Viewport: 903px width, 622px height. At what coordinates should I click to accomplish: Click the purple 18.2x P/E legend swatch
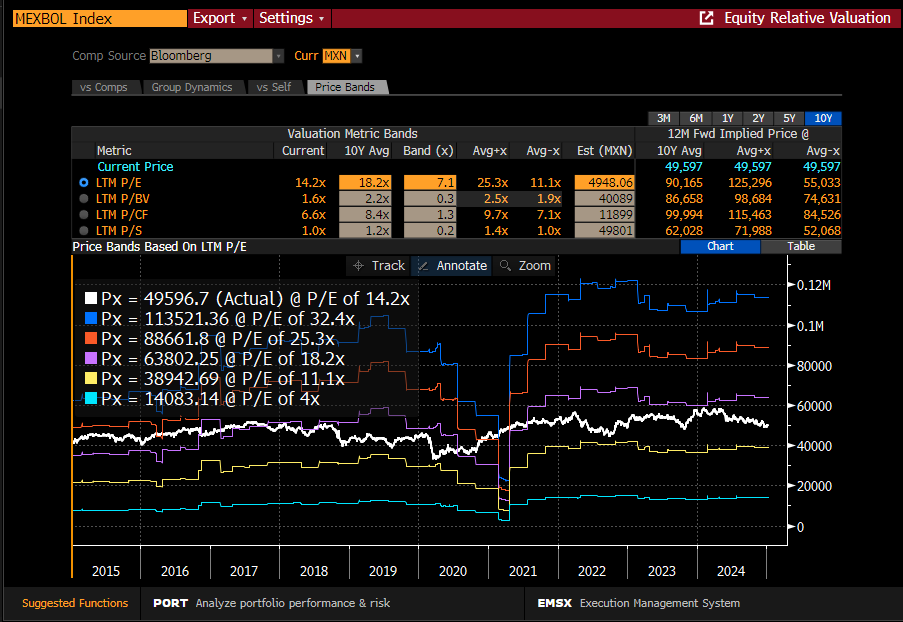pos(91,358)
